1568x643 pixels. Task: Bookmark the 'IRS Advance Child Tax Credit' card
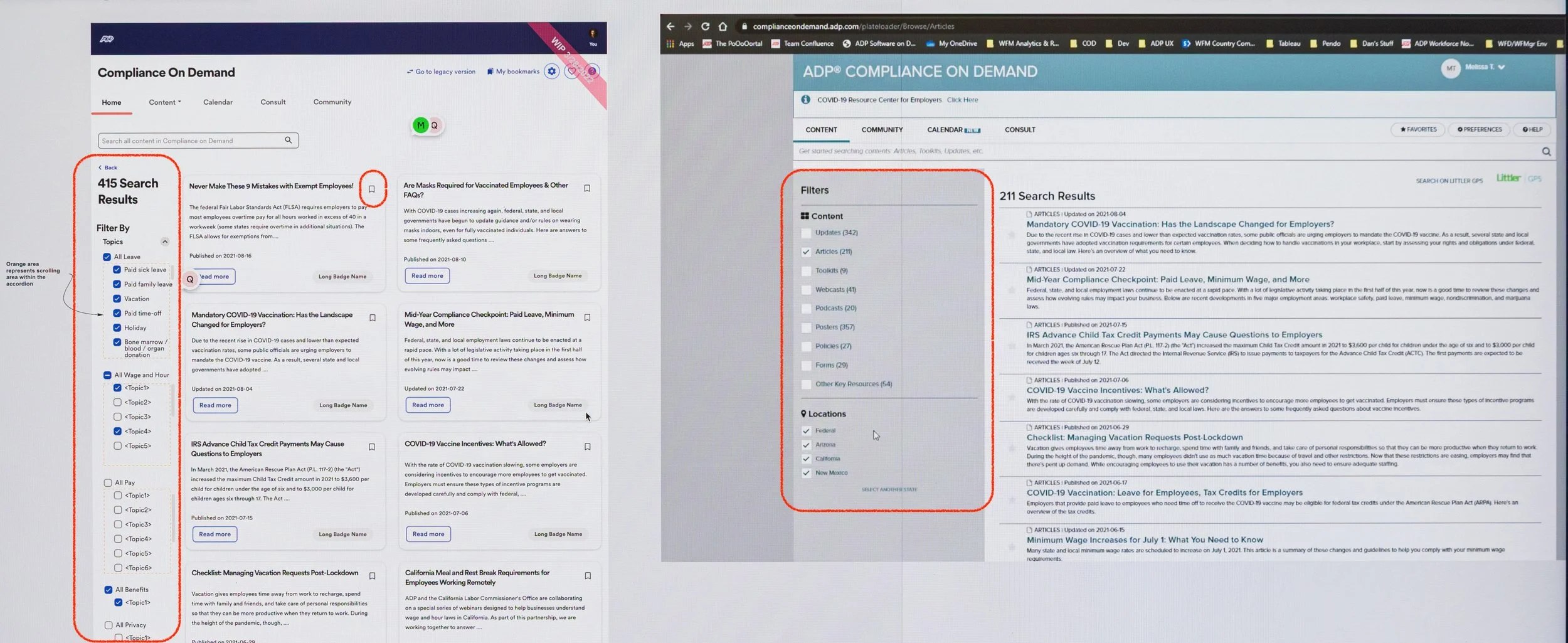[372, 447]
